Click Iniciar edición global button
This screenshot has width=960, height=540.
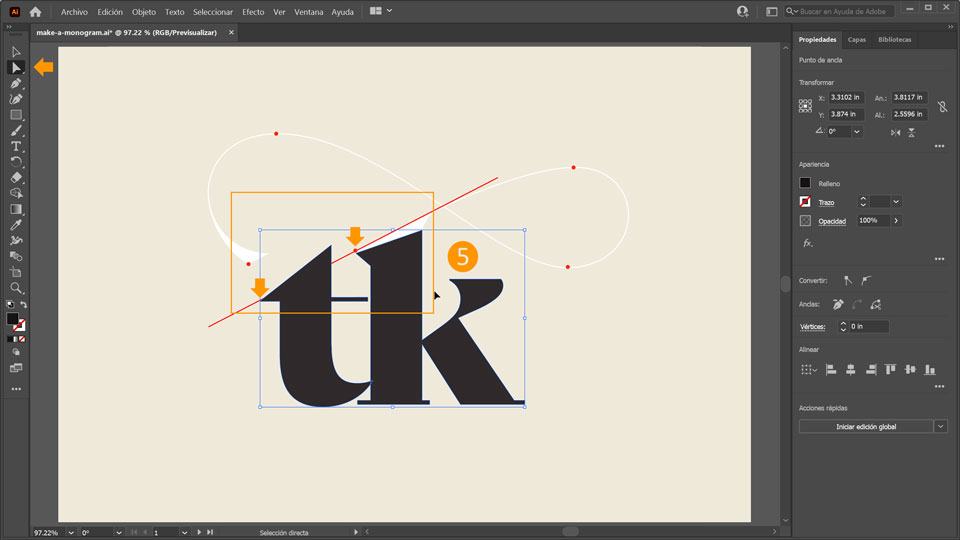tap(866, 427)
